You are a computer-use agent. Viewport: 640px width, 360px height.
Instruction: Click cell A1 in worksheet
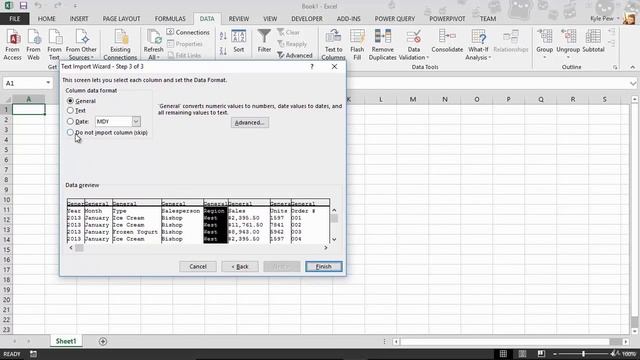click(29, 109)
